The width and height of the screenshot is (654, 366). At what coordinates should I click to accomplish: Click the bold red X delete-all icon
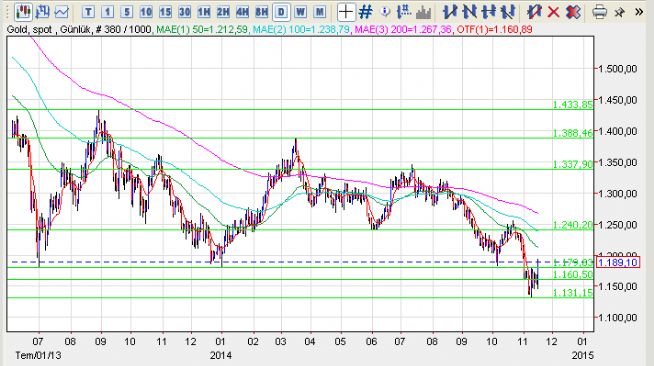pos(573,12)
